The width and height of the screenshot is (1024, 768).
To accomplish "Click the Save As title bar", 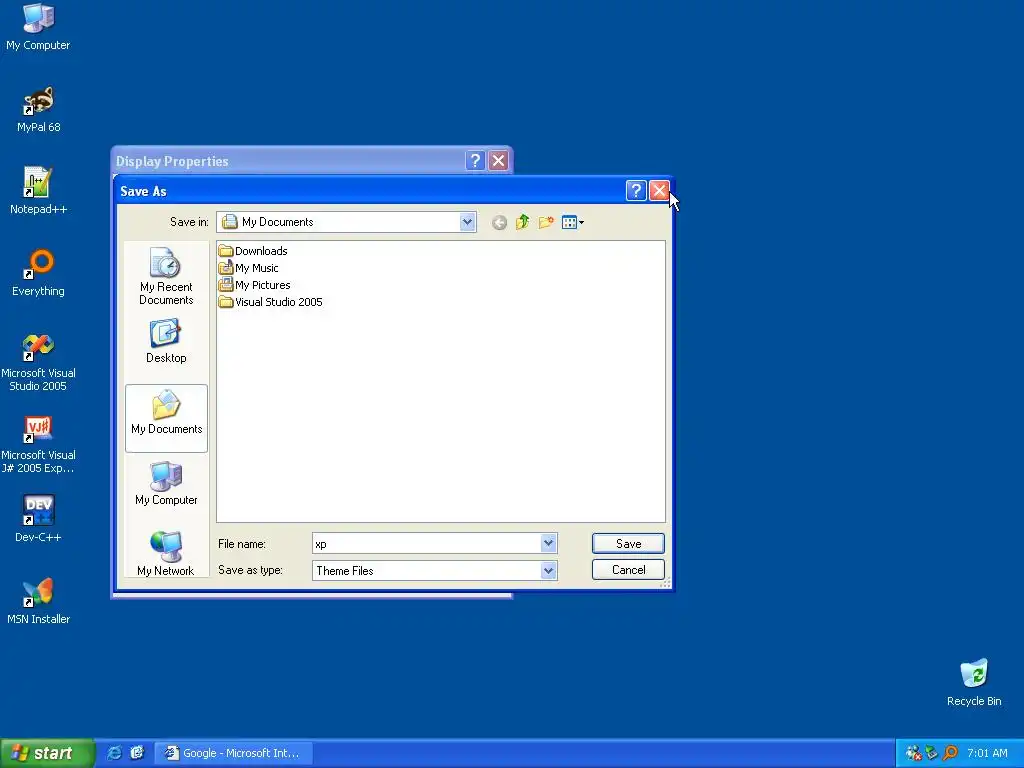I will (x=370, y=191).
